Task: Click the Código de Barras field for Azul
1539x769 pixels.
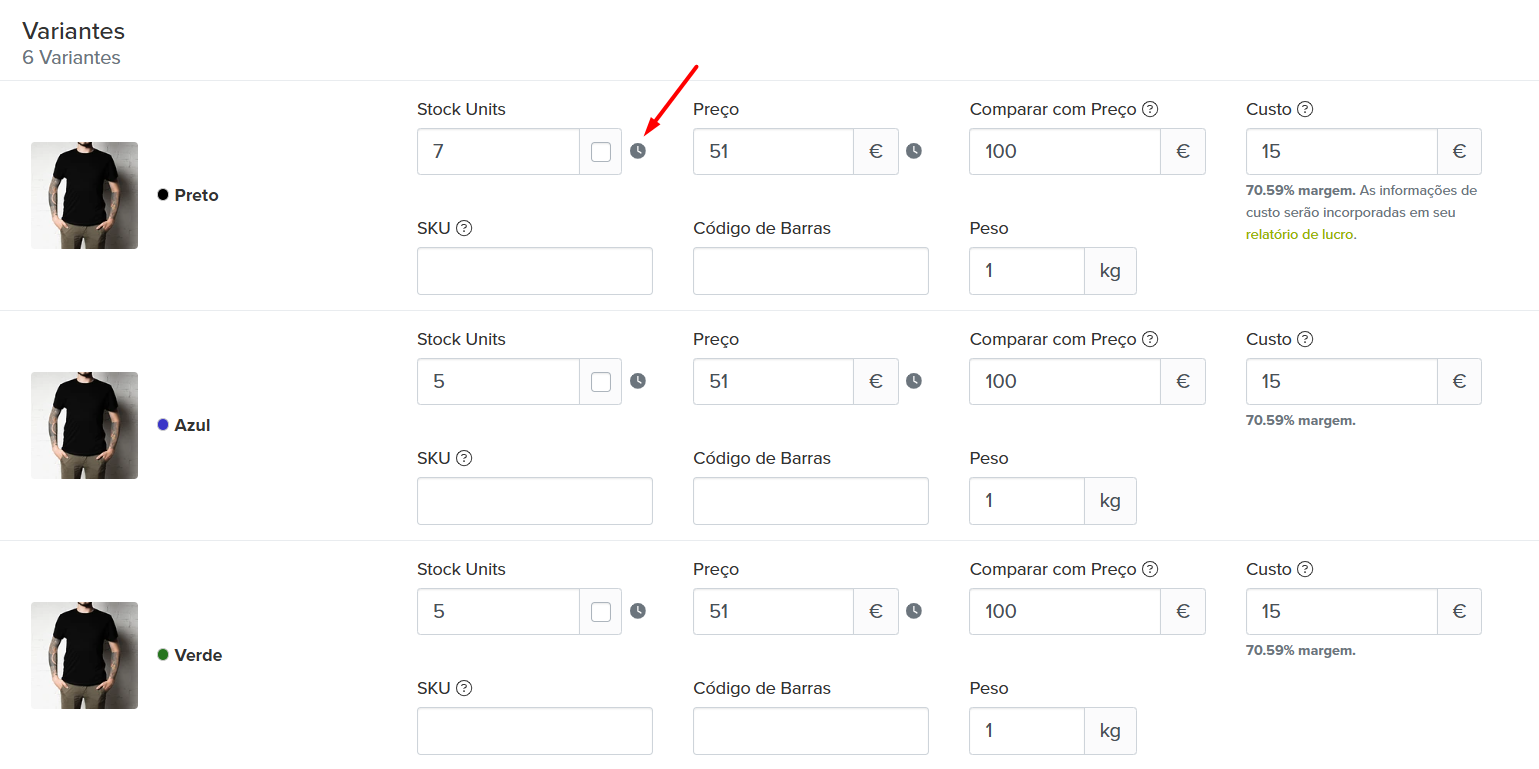Action: click(810, 501)
